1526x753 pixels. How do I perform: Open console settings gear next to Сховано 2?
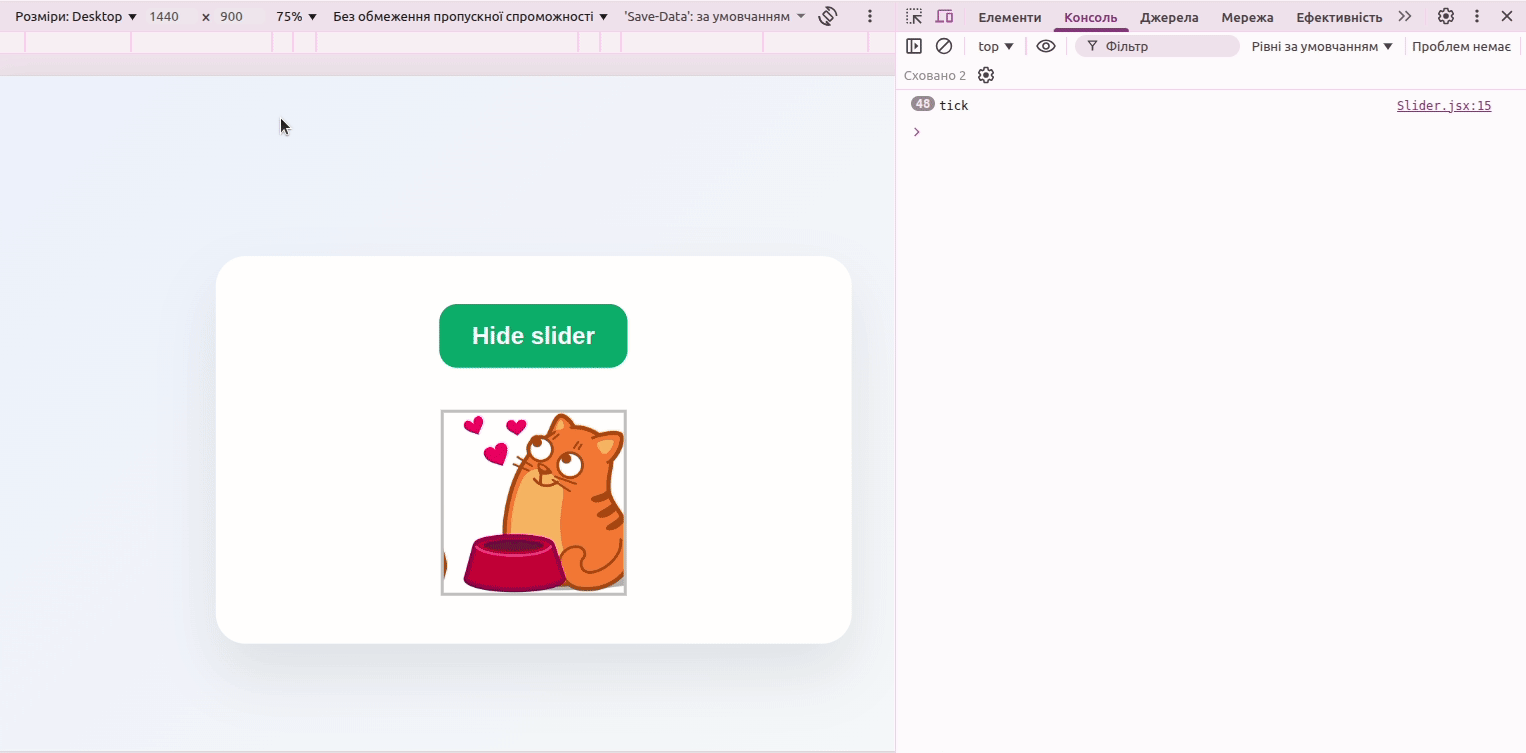pos(986,75)
